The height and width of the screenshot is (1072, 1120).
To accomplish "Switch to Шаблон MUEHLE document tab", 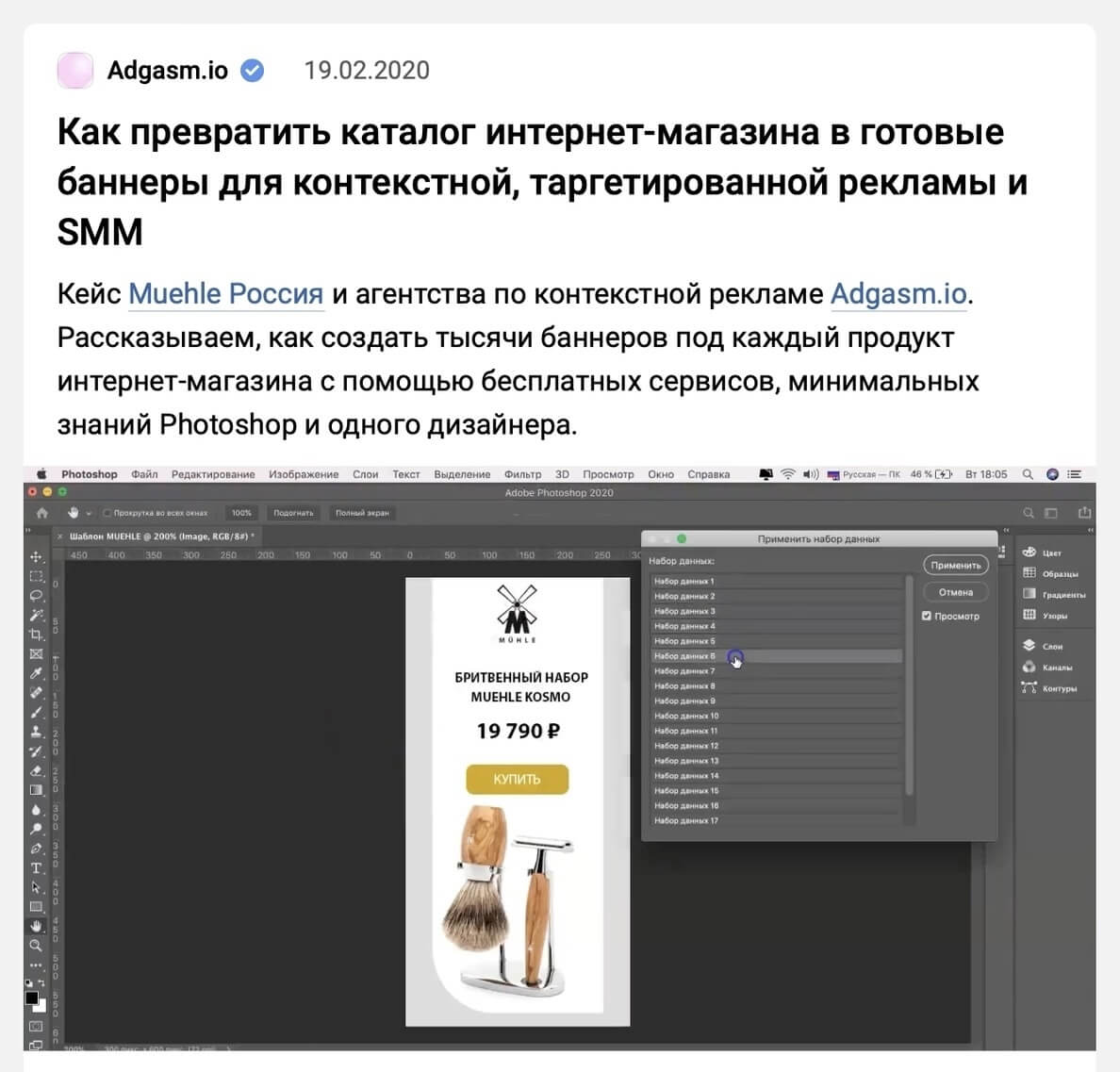I will click(x=161, y=536).
